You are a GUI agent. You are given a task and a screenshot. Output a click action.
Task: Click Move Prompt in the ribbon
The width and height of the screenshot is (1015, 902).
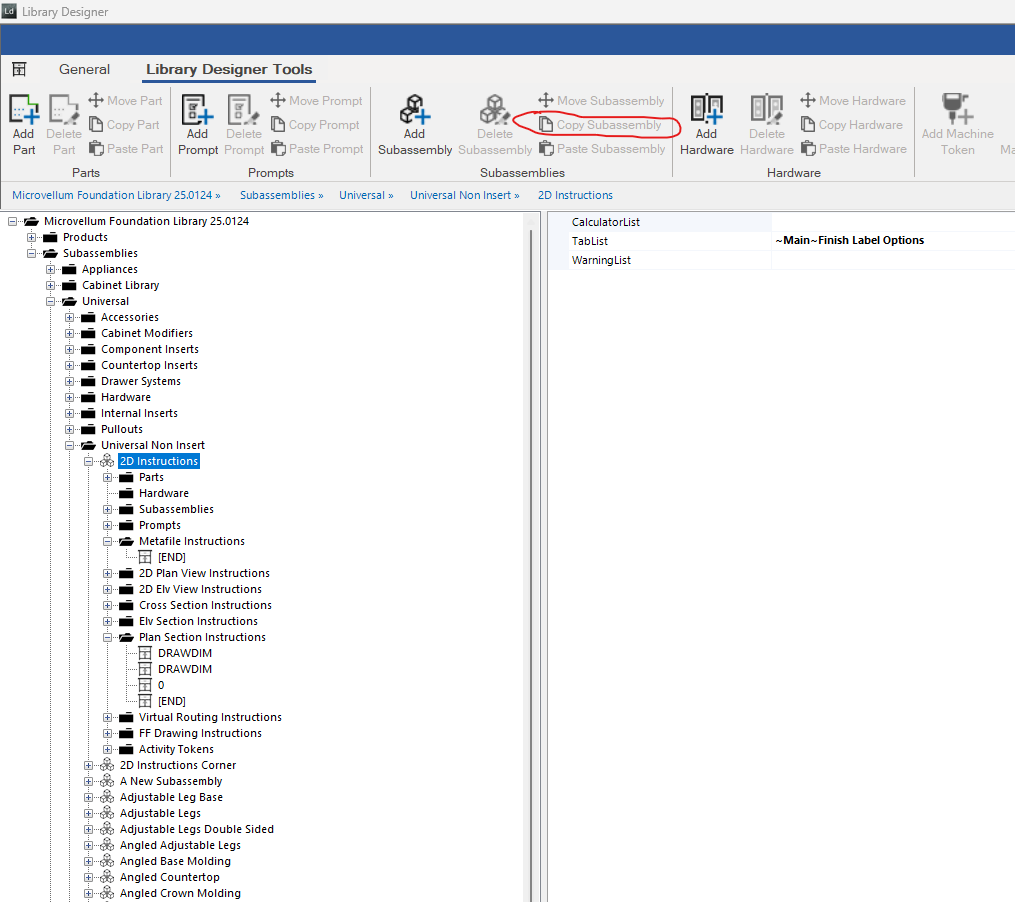pyautogui.click(x=317, y=100)
